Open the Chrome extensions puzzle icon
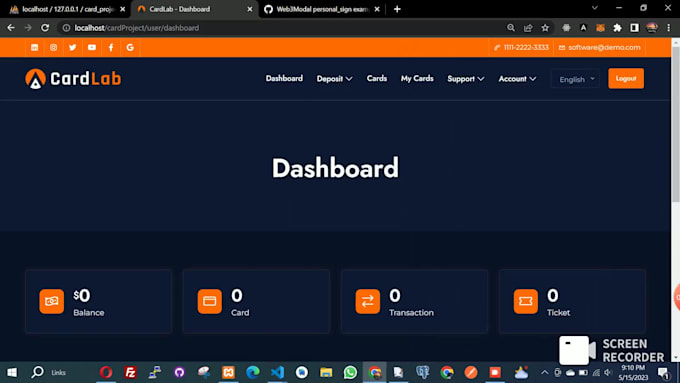 (617, 28)
